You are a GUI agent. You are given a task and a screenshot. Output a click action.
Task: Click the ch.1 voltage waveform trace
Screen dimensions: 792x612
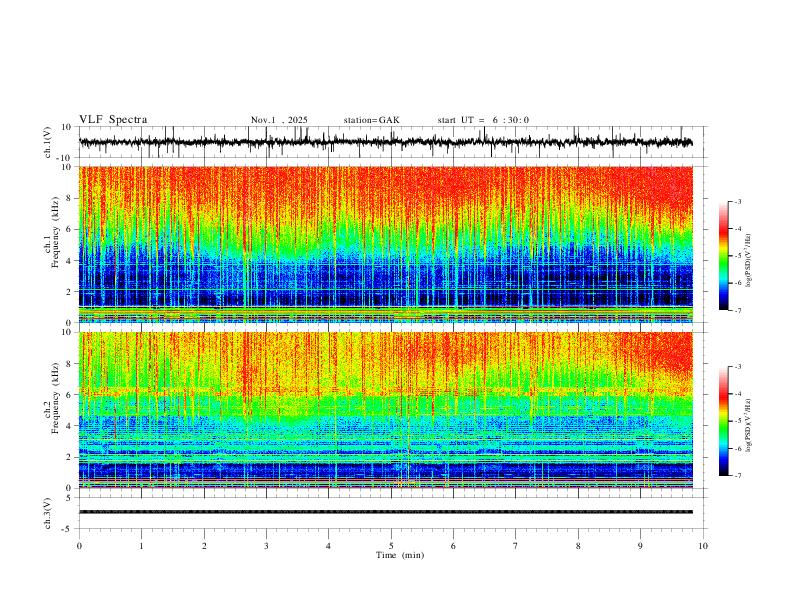(x=386, y=142)
